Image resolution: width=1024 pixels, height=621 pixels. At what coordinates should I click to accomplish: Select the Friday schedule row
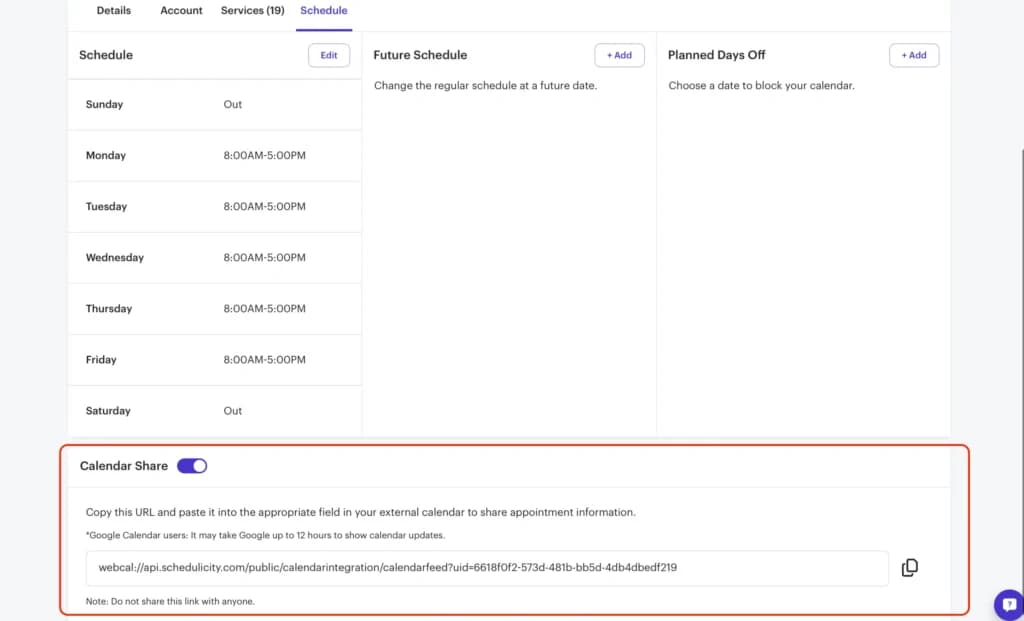[x=214, y=360]
